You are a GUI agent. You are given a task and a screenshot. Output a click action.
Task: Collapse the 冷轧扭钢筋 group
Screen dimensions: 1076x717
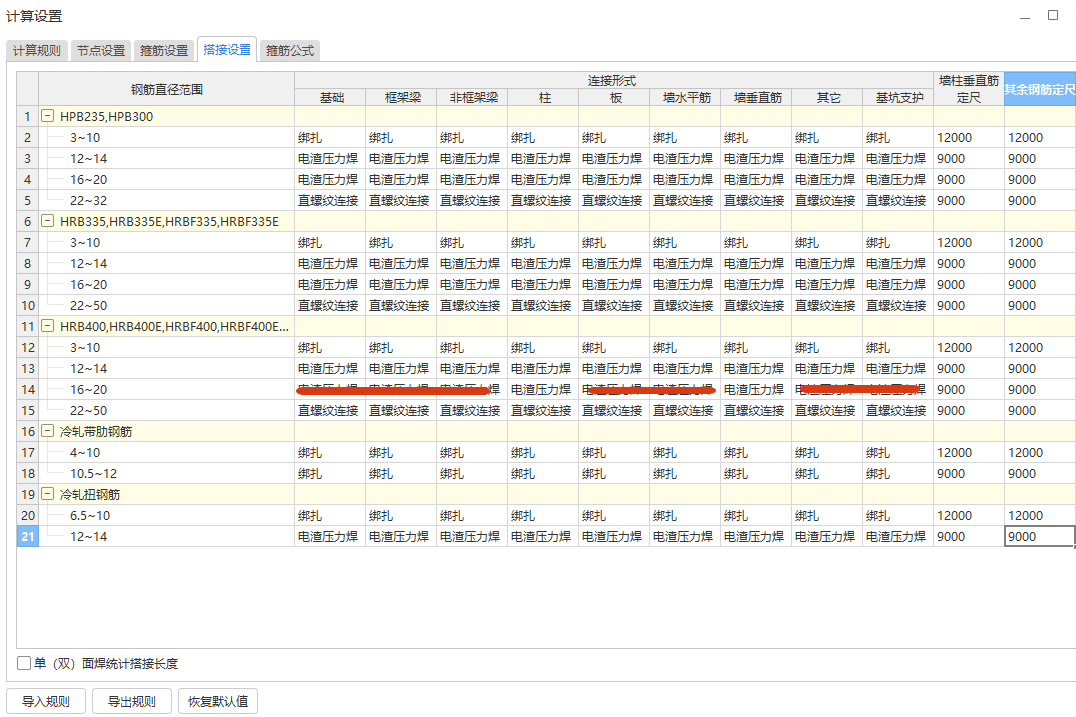pos(48,494)
